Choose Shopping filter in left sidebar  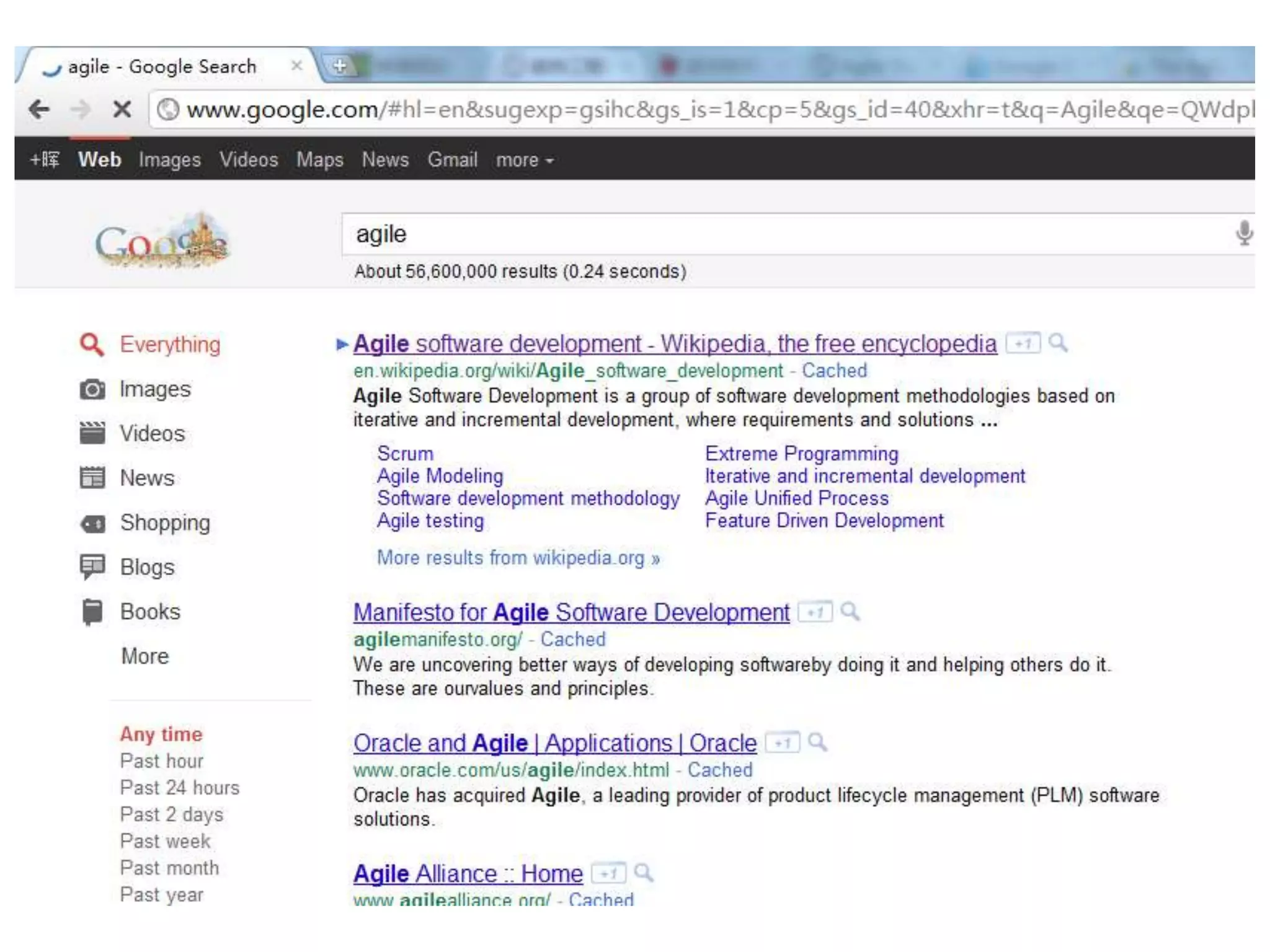click(x=165, y=522)
